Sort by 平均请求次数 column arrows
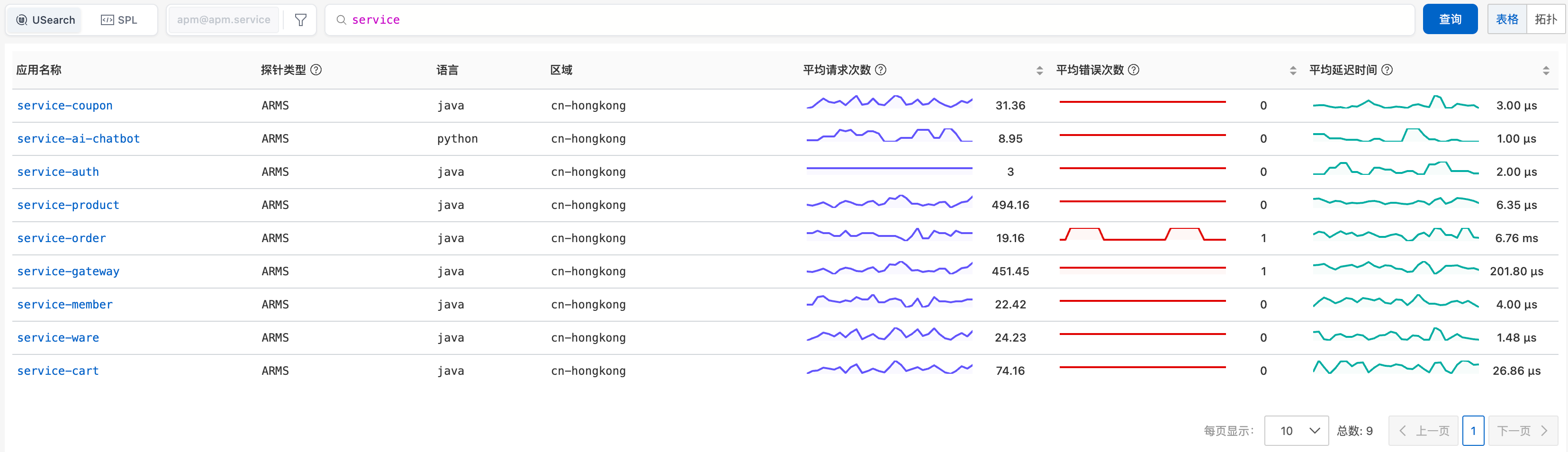The image size is (1568, 452). (x=1039, y=71)
